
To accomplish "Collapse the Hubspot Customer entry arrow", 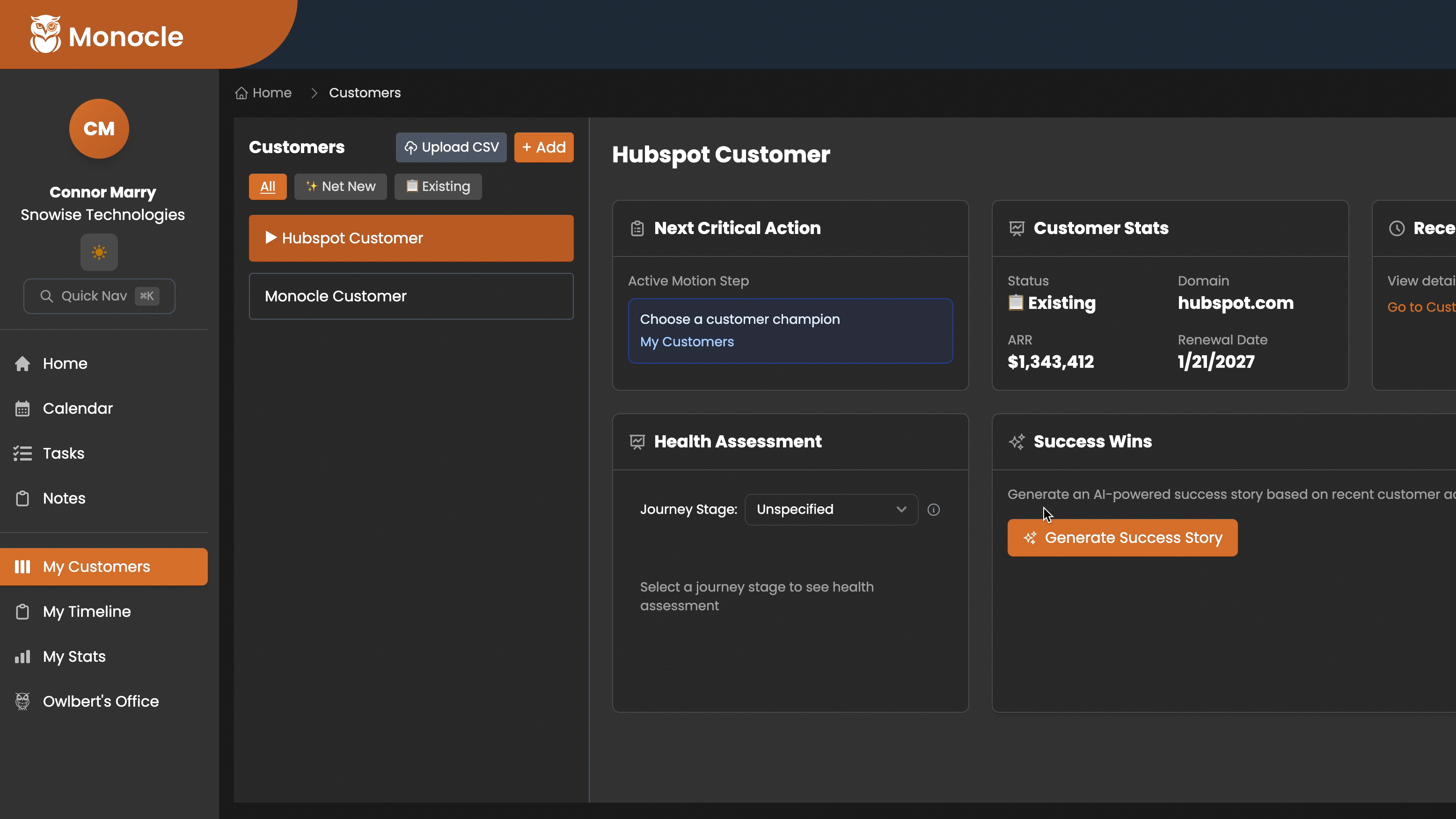I will coord(271,238).
